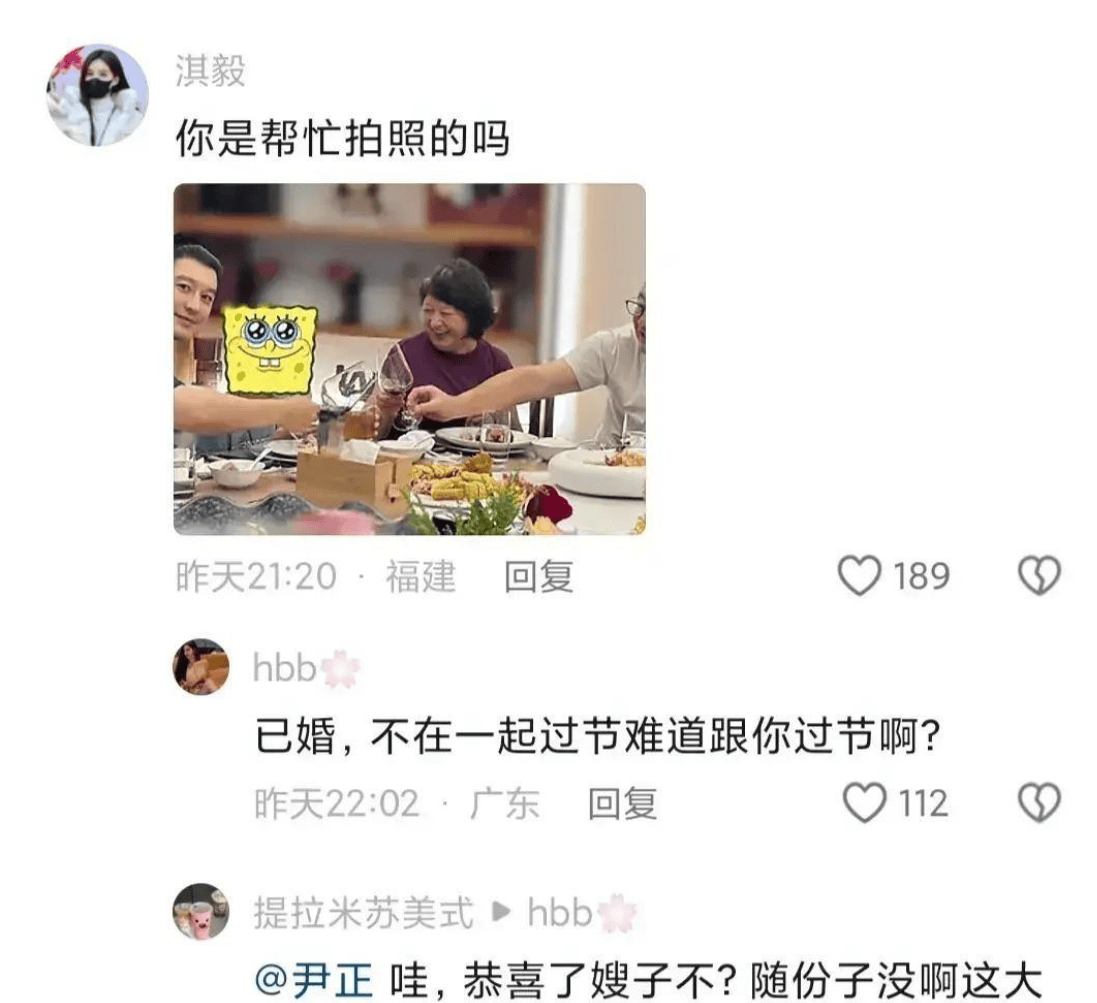
Task: Open replied-to user hbb after arrow
Action: (560, 913)
